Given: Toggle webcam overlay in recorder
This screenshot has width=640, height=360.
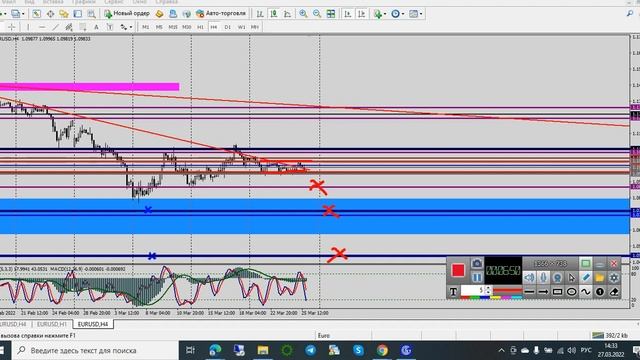Looking at the screenshot, I should 557,278.
